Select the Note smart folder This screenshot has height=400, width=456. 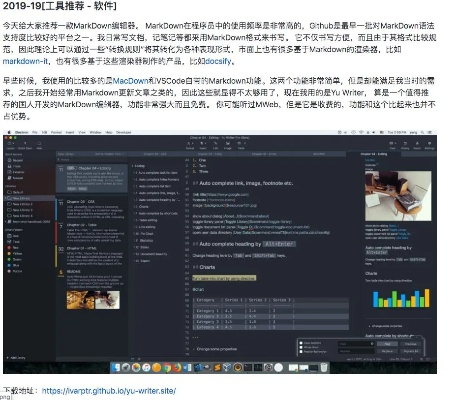coord(13,236)
